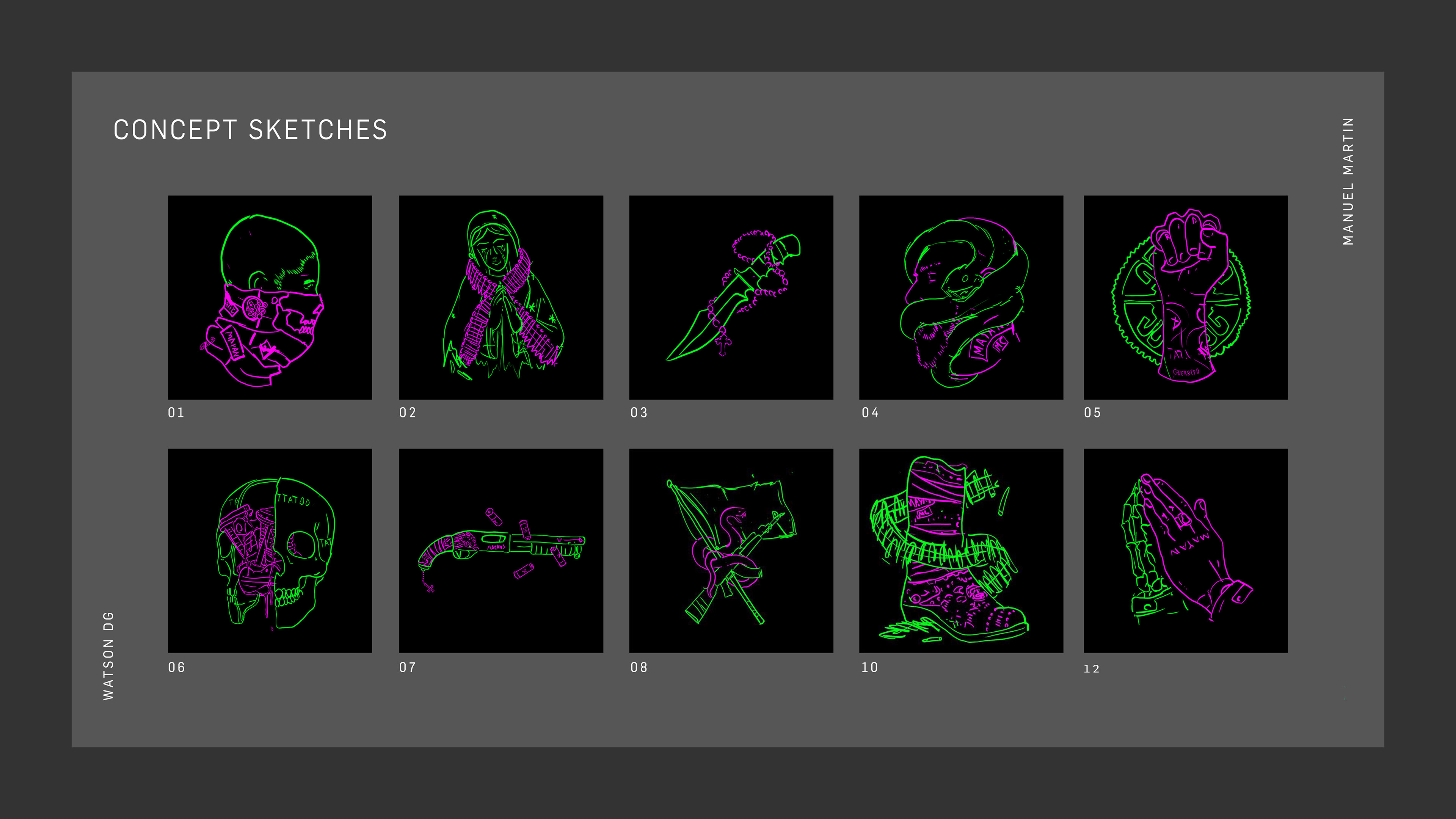Click the caption number 03
Screen dimensions: 1456x819
click(x=639, y=413)
